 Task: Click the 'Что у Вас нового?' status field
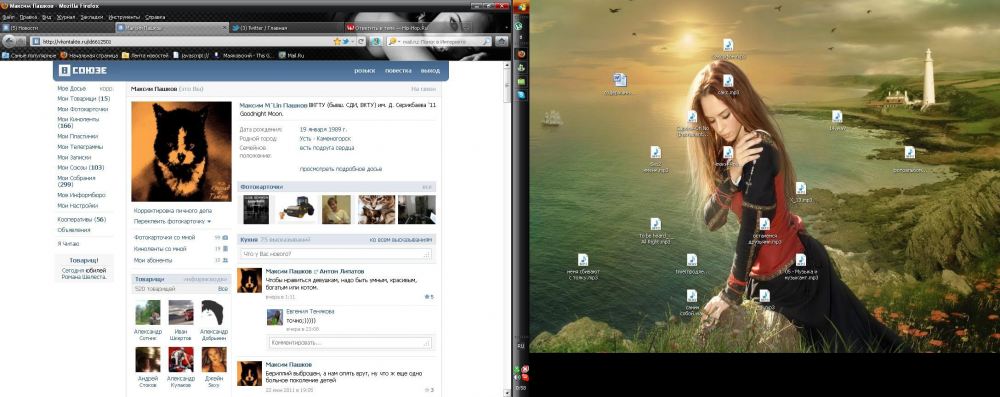tap(336, 254)
